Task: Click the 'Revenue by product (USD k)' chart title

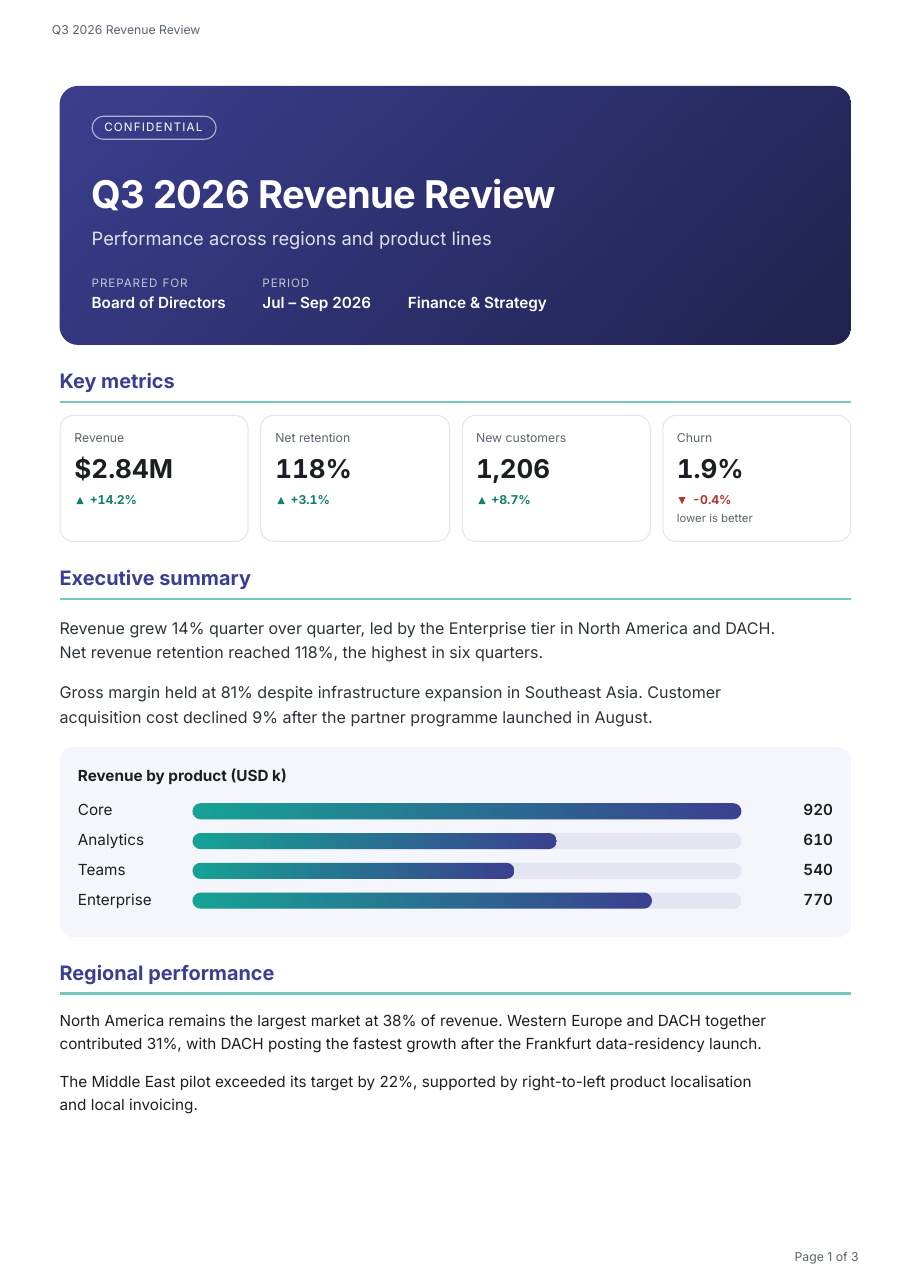Action: (182, 776)
